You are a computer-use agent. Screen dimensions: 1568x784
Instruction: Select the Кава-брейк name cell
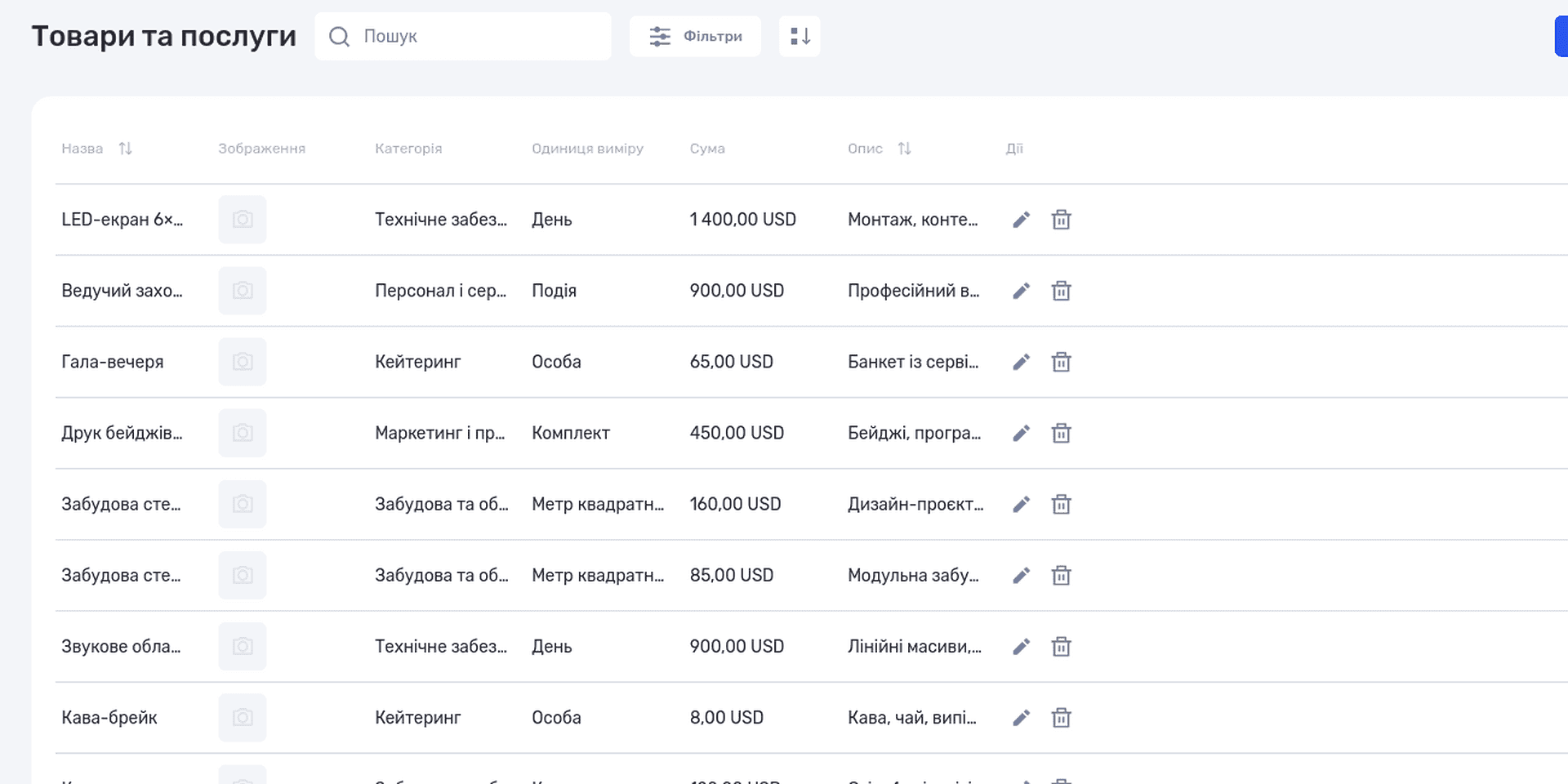tap(109, 718)
